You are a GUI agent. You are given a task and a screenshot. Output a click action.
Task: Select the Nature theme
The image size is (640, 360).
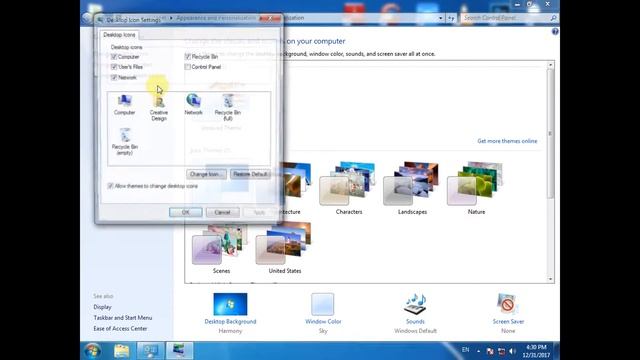point(476,189)
